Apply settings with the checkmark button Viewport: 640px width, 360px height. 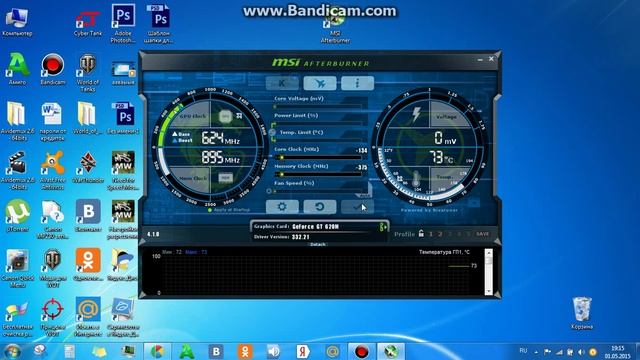(357, 207)
